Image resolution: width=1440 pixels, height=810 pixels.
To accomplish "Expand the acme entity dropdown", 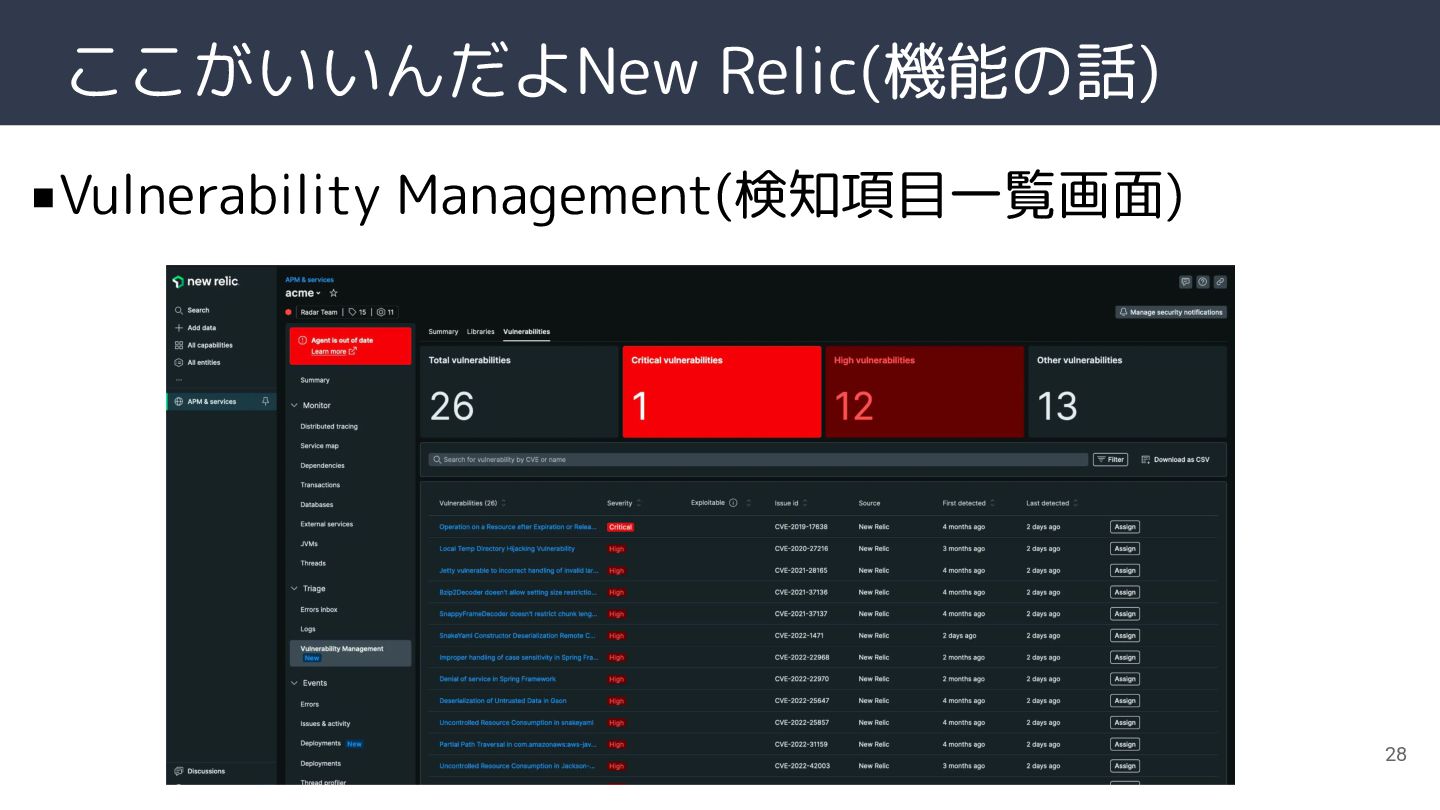I will [x=303, y=293].
